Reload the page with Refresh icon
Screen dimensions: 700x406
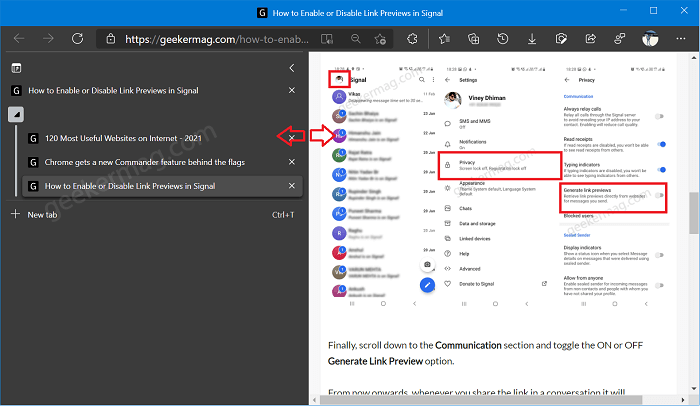pyautogui.click(x=77, y=39)
